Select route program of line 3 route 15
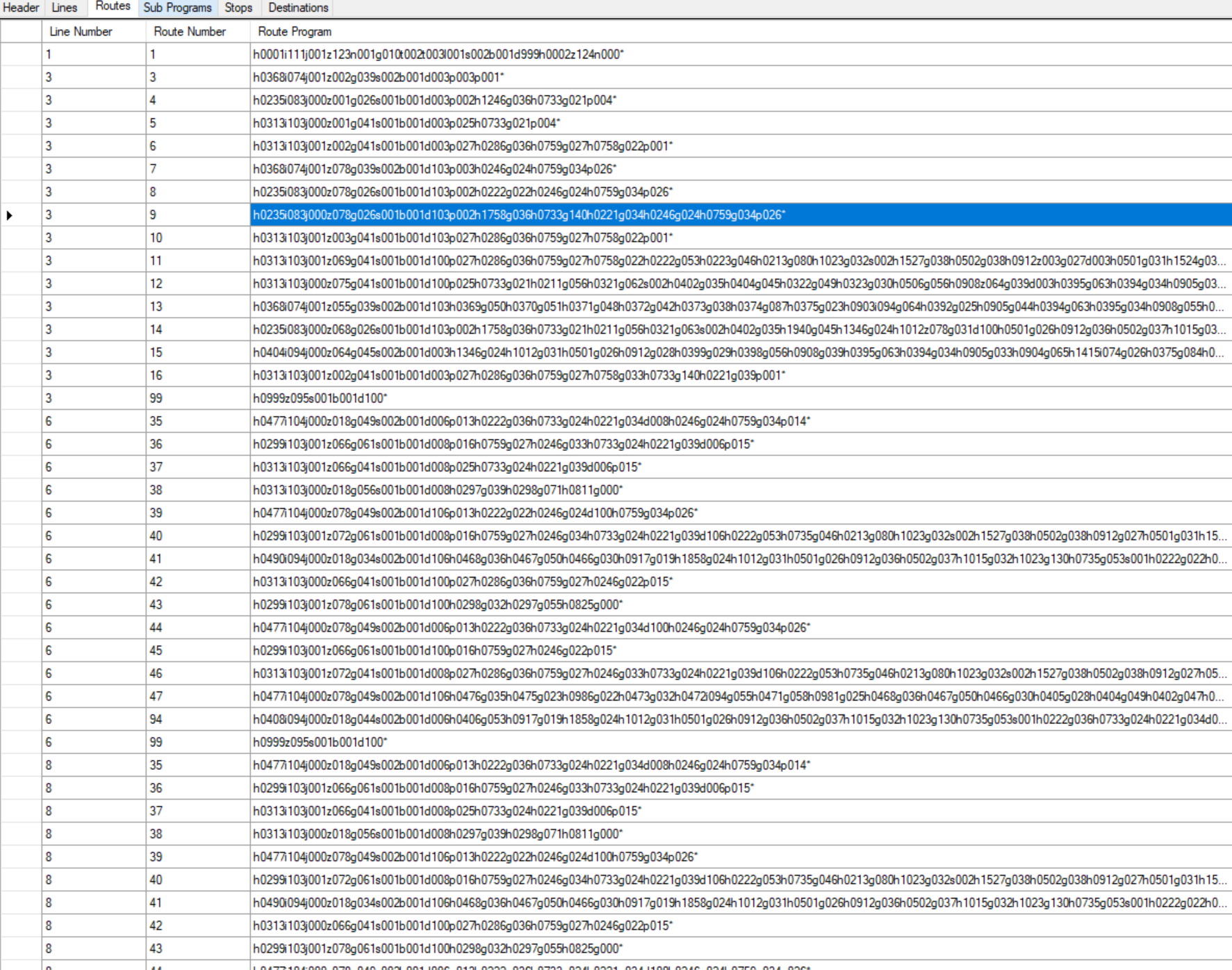 pyautogui.click(x=741, y=352)
